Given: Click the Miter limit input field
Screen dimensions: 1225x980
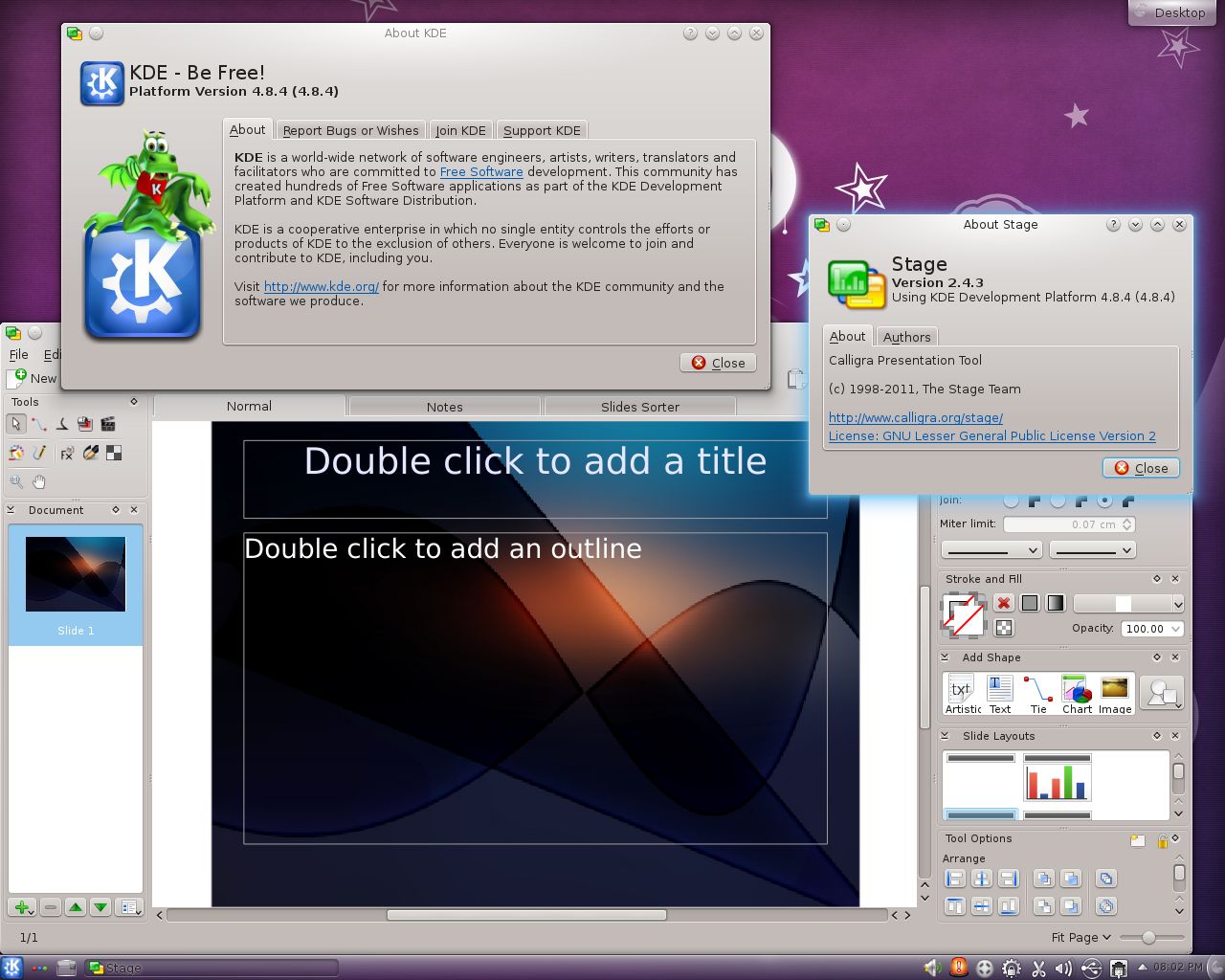Looking at the screenshot, I should pos(1069,524).
